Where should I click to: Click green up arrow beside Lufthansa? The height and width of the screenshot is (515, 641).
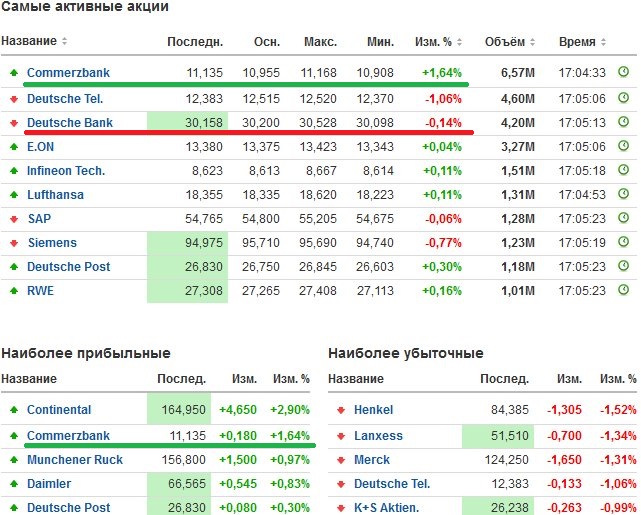click(14, 195)
